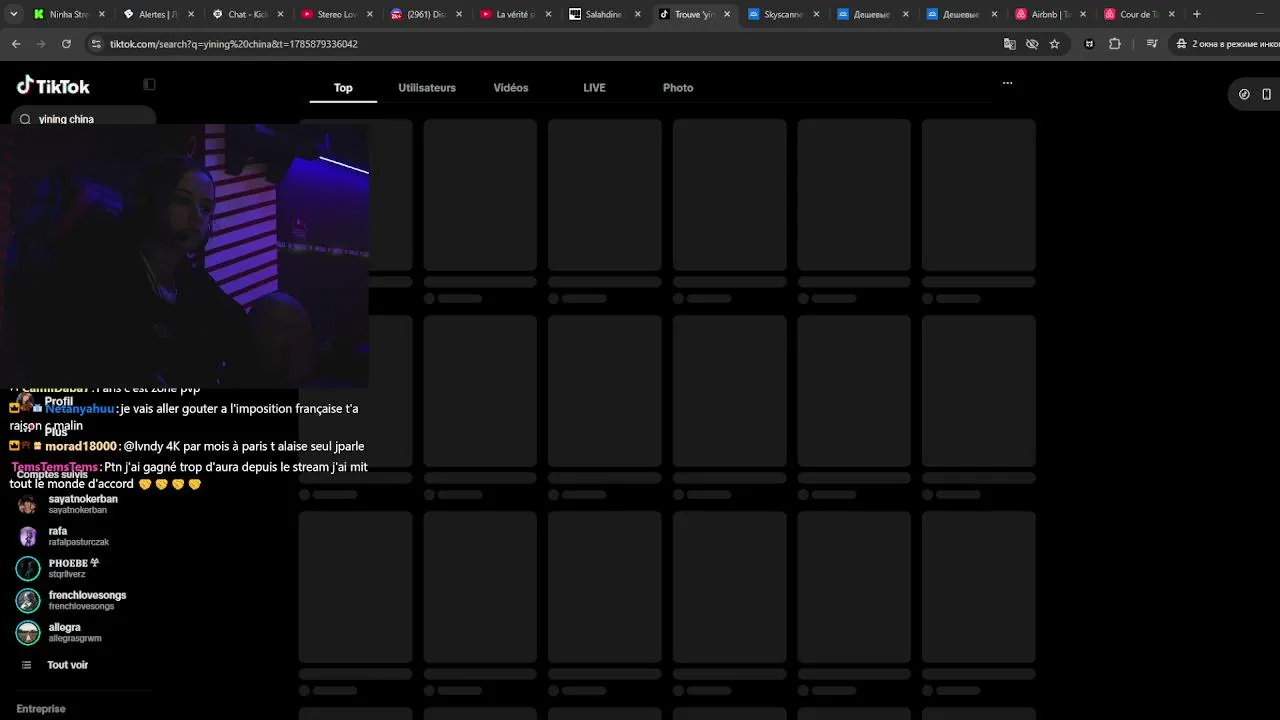This screenshot has height=720, width=1280.
Task: Select the Top results tab
Action: (343, 88)
